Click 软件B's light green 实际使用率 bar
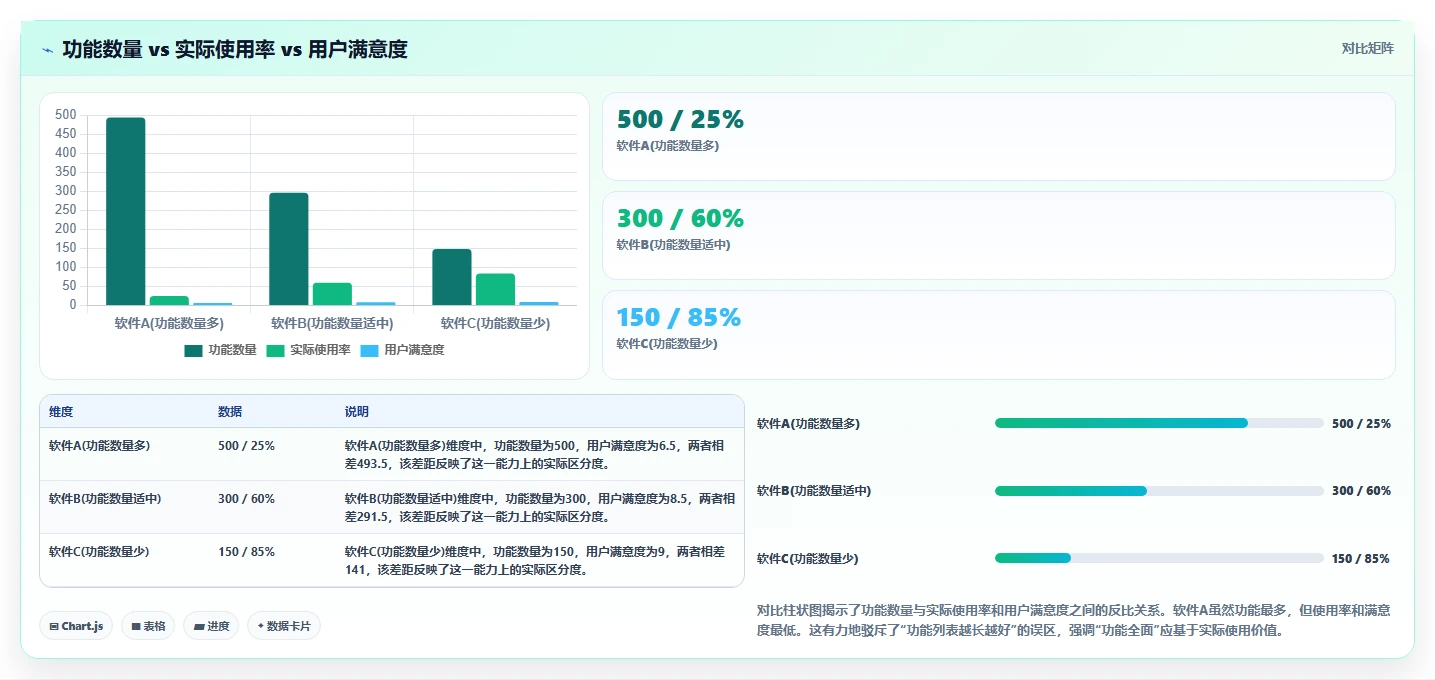This screenshot has height=680, width=1435. click(332, 294)
